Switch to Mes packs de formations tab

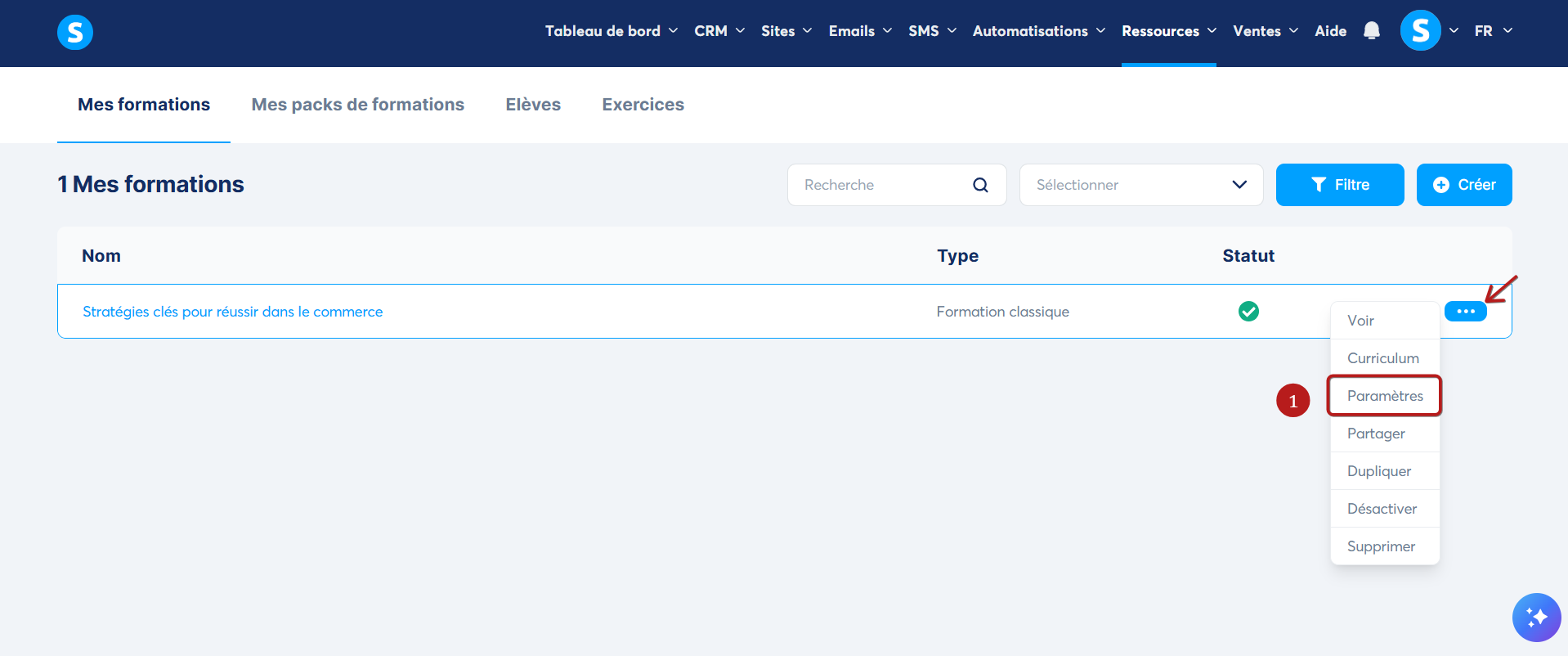pyautogui.click(x=358, y=105)
